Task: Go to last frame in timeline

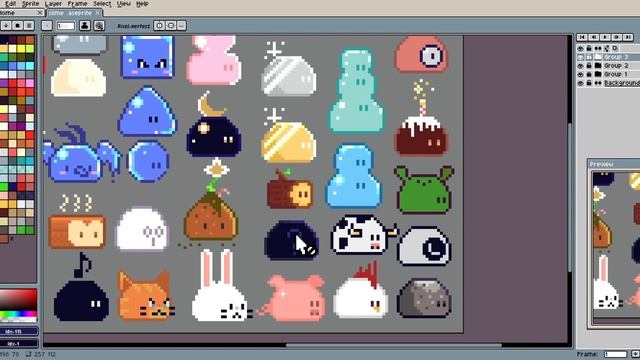Action: [x=628, y=37]
